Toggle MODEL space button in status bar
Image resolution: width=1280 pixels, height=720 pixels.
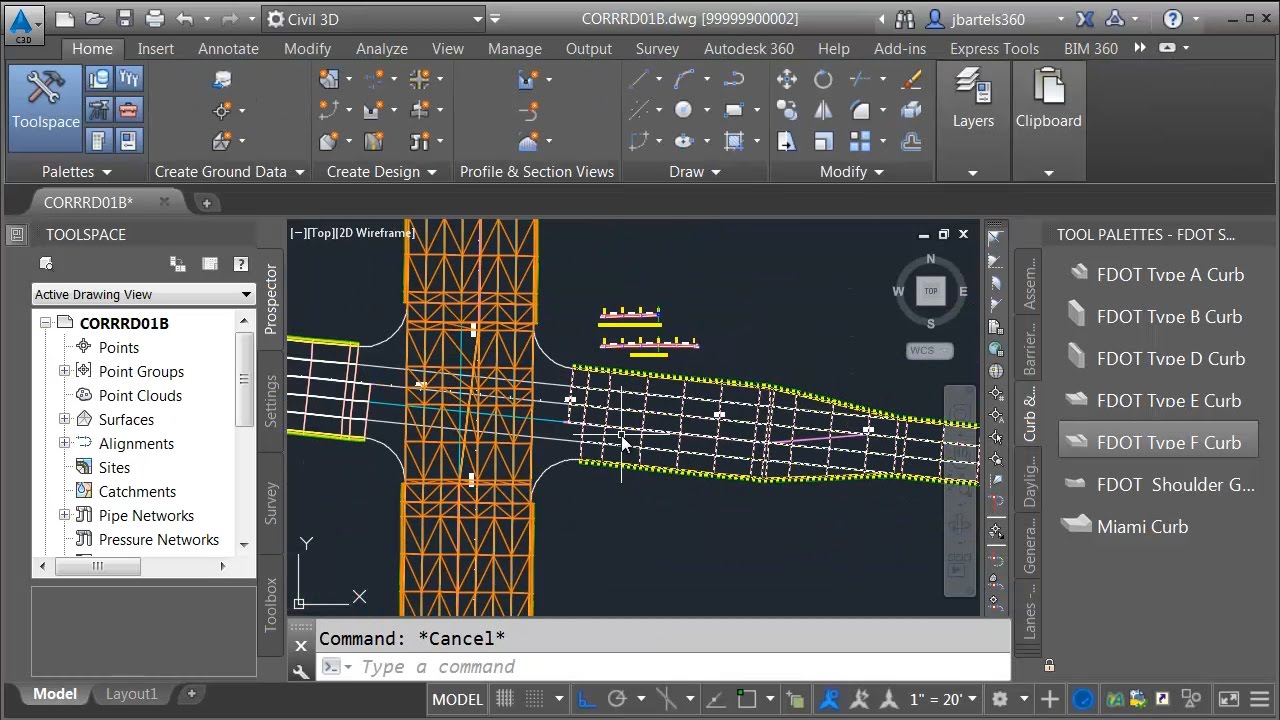tap(457, 699)
